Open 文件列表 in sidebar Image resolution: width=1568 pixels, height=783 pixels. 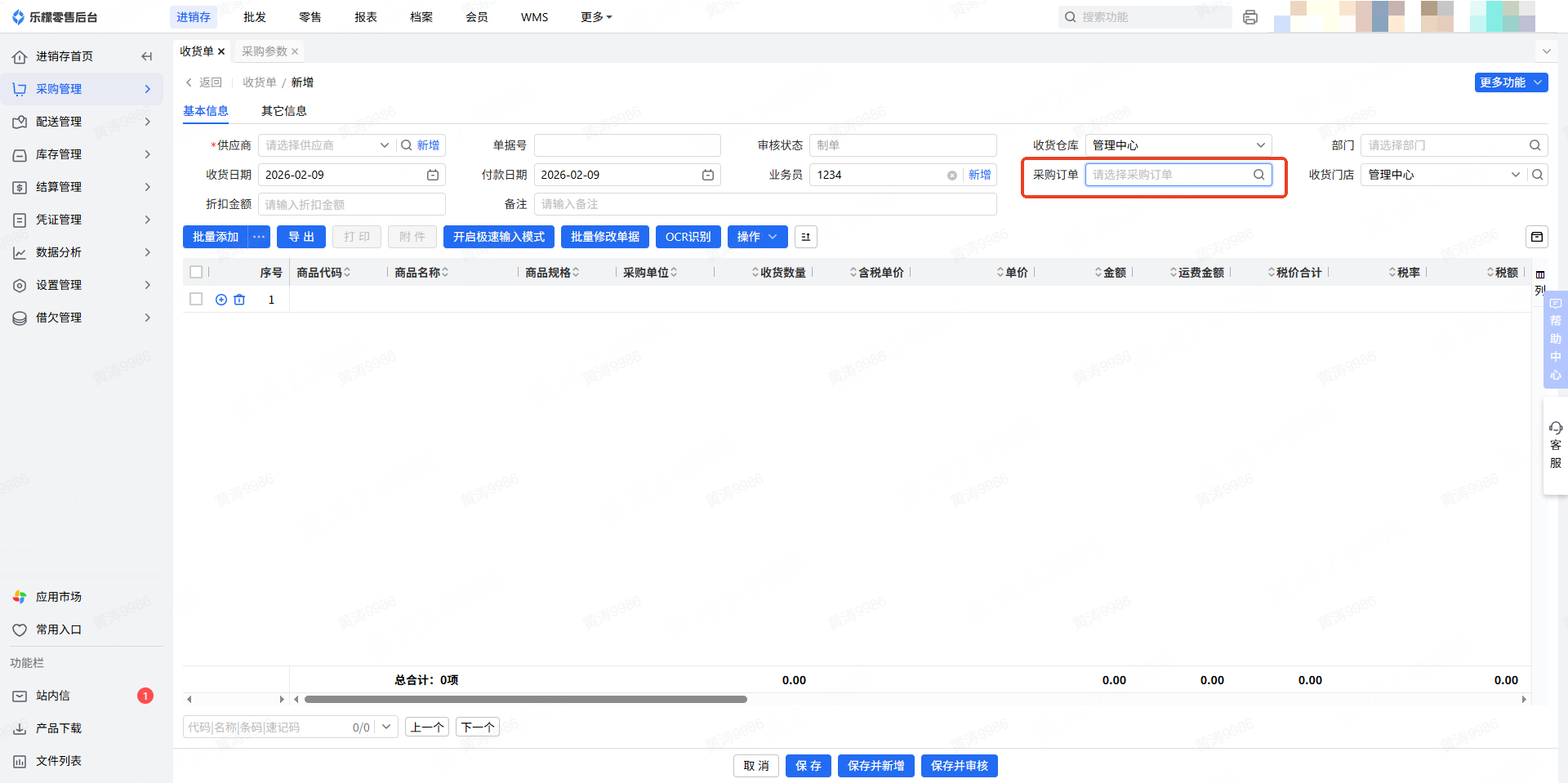[x=59, y=761]
